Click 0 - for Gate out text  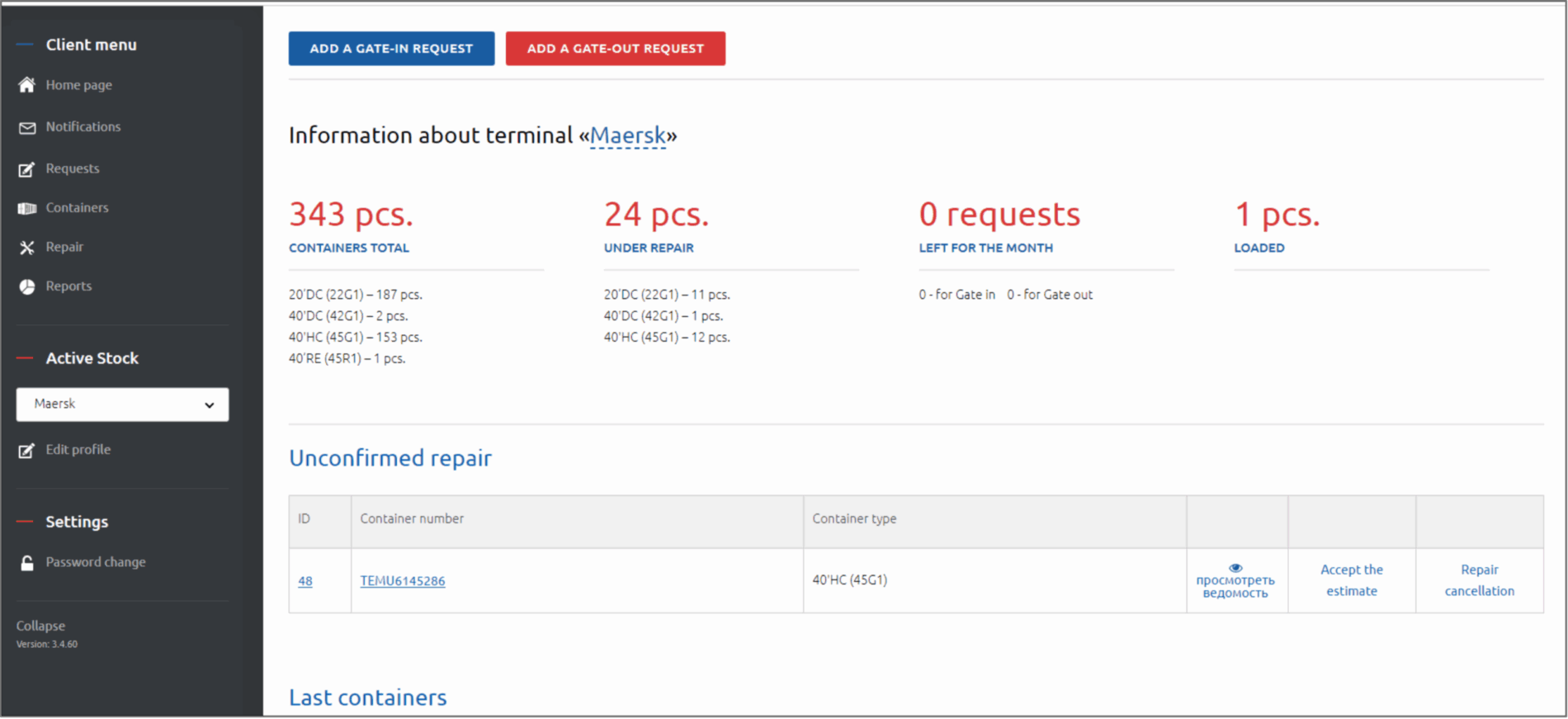click(x=1050, y=295)
